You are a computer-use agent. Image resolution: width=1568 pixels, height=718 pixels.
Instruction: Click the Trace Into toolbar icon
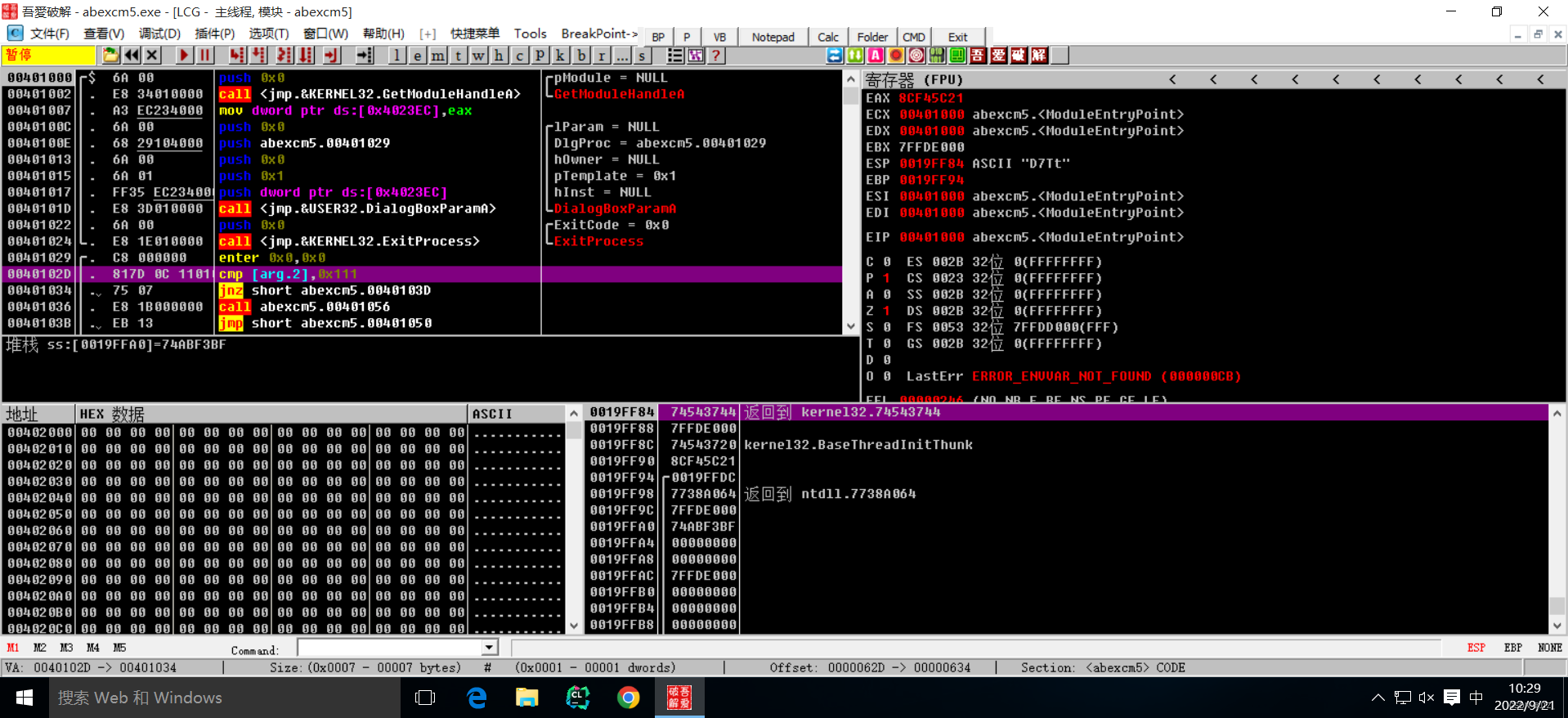tap(284, 56)
